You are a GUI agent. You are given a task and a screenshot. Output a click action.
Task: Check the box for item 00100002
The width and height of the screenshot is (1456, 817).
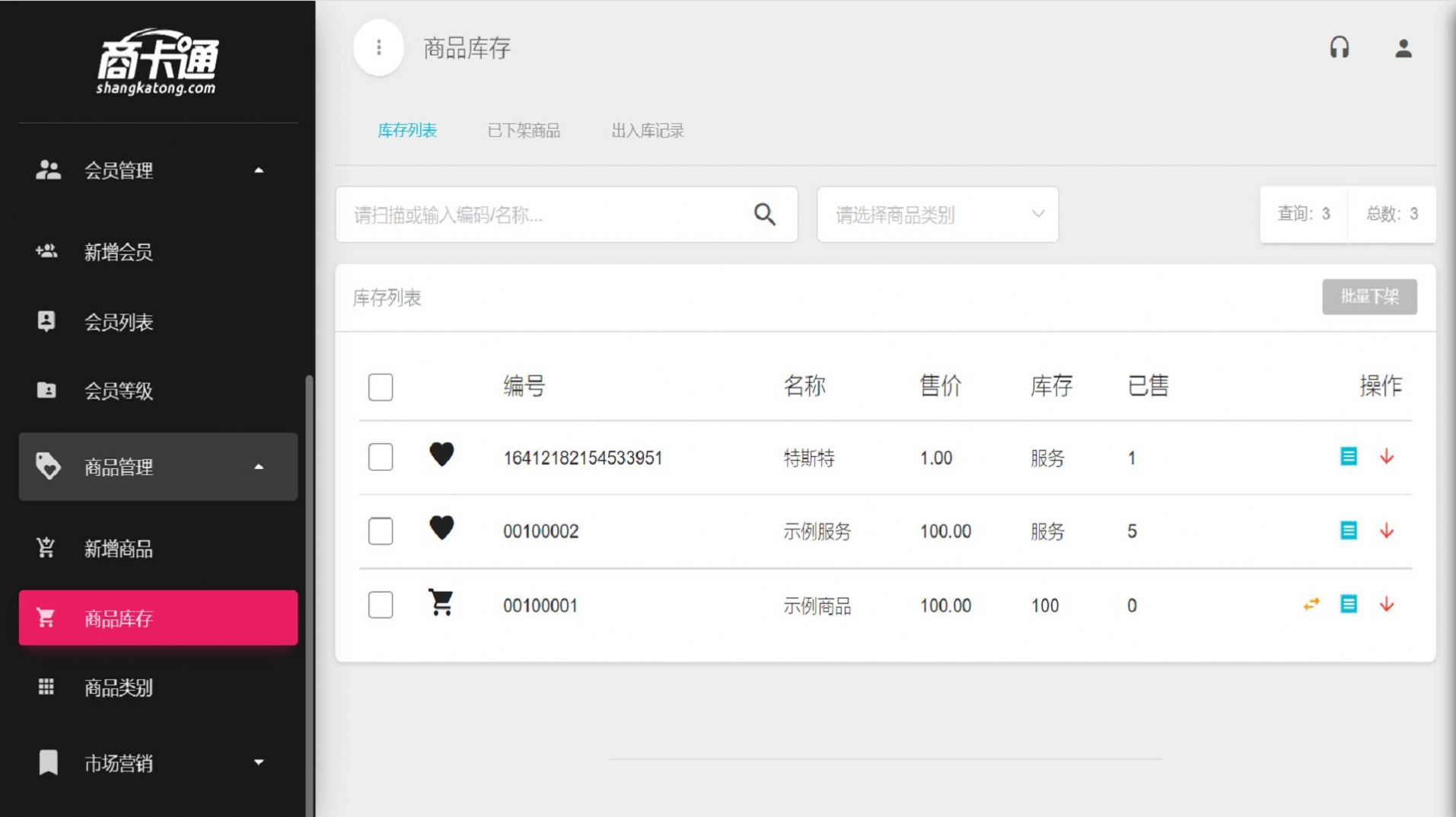click(381, 531)
